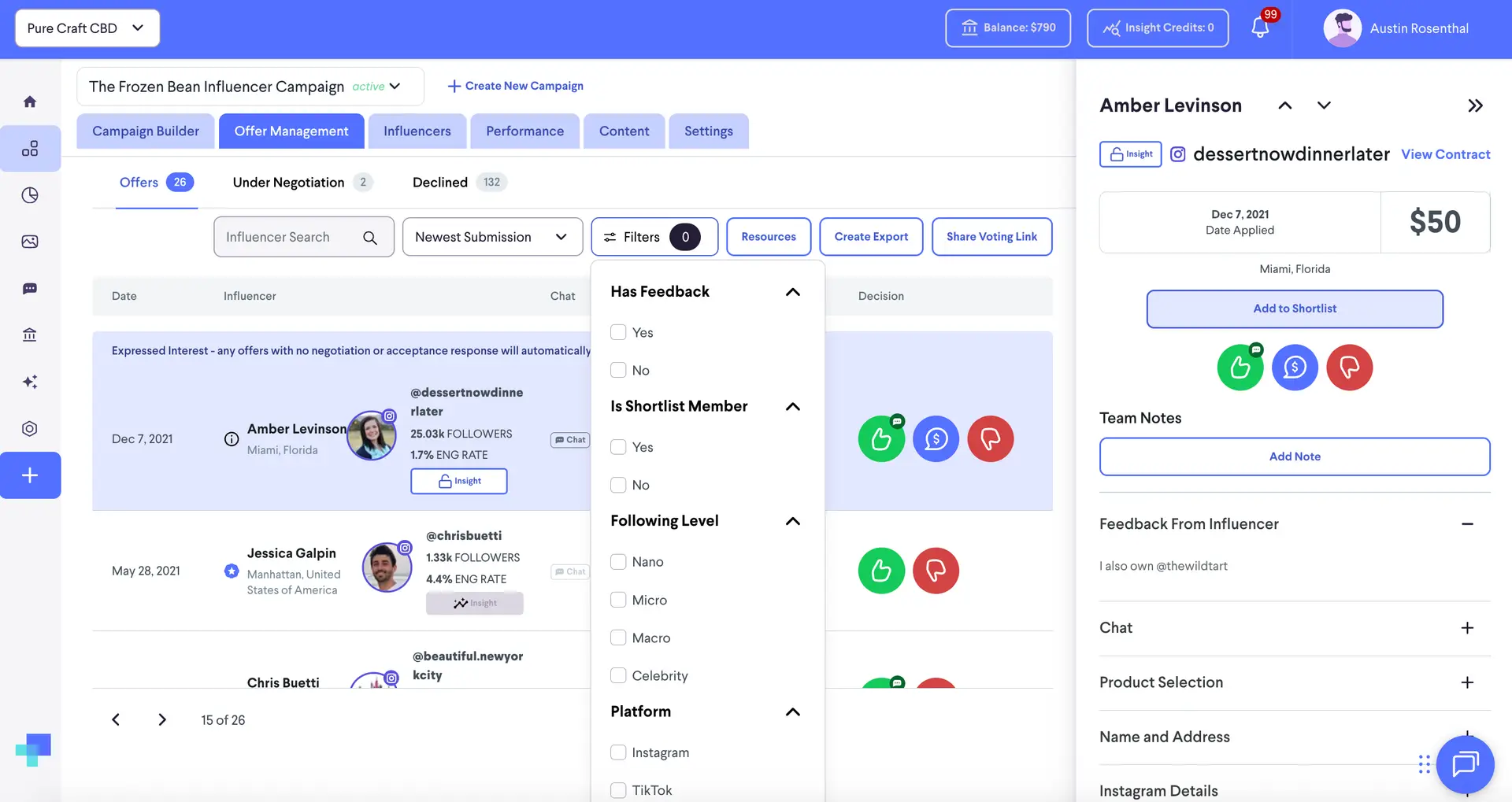1512x802 pixels.
Task: Open the bank/payments sidebar icon
Action: (30, 334)
